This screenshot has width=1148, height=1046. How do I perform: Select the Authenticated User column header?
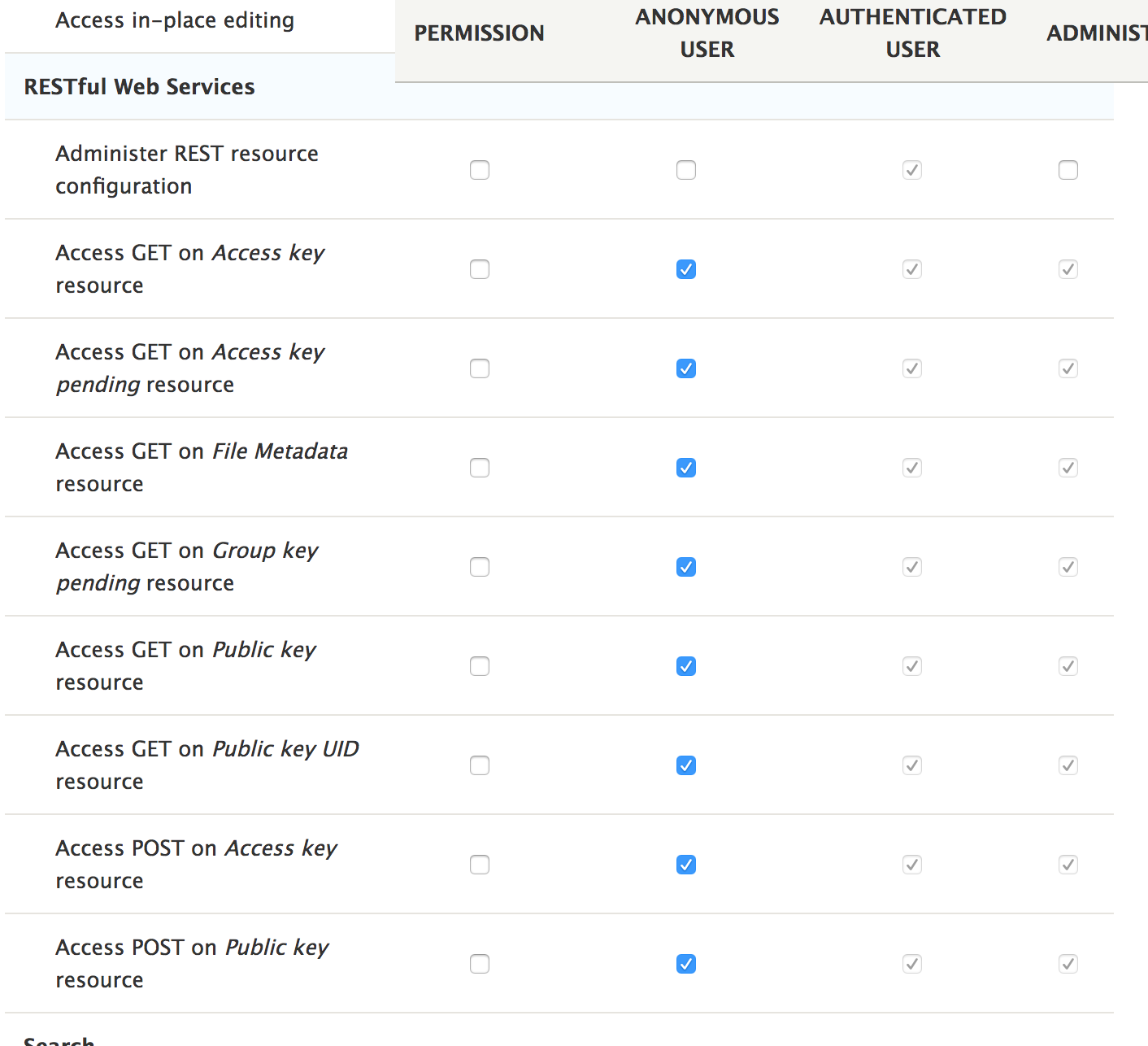[x=912, y=33]
